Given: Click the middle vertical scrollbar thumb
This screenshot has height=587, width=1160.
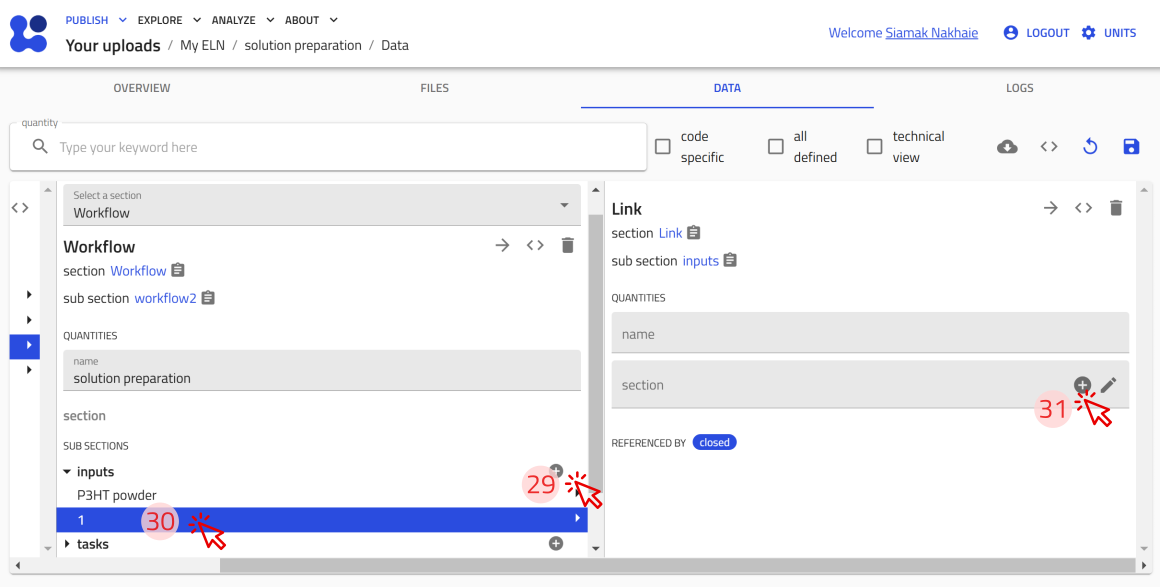Looking at the screenshot, I should point(596,354).
